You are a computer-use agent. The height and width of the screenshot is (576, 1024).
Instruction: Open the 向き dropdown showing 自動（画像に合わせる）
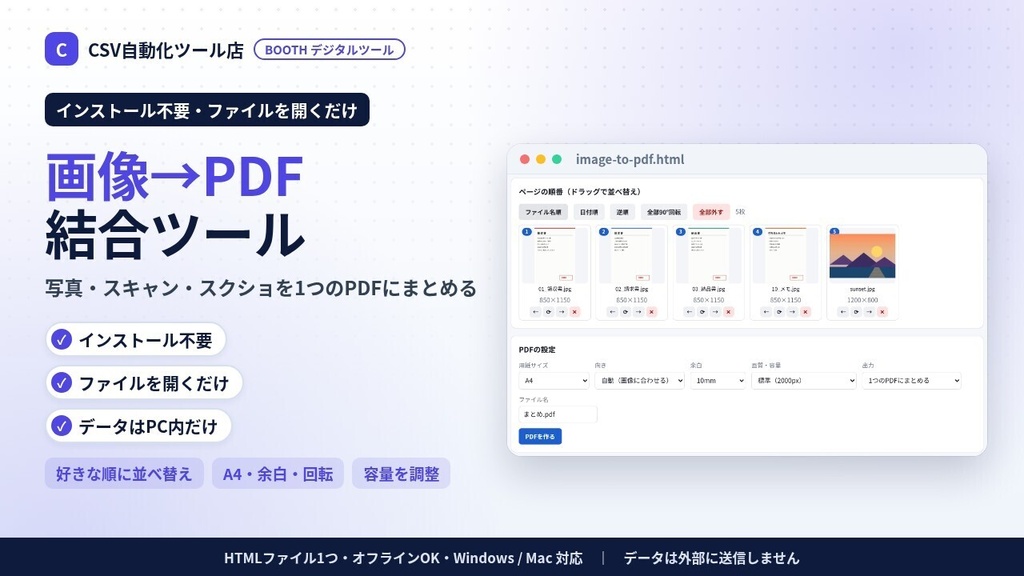639,380
